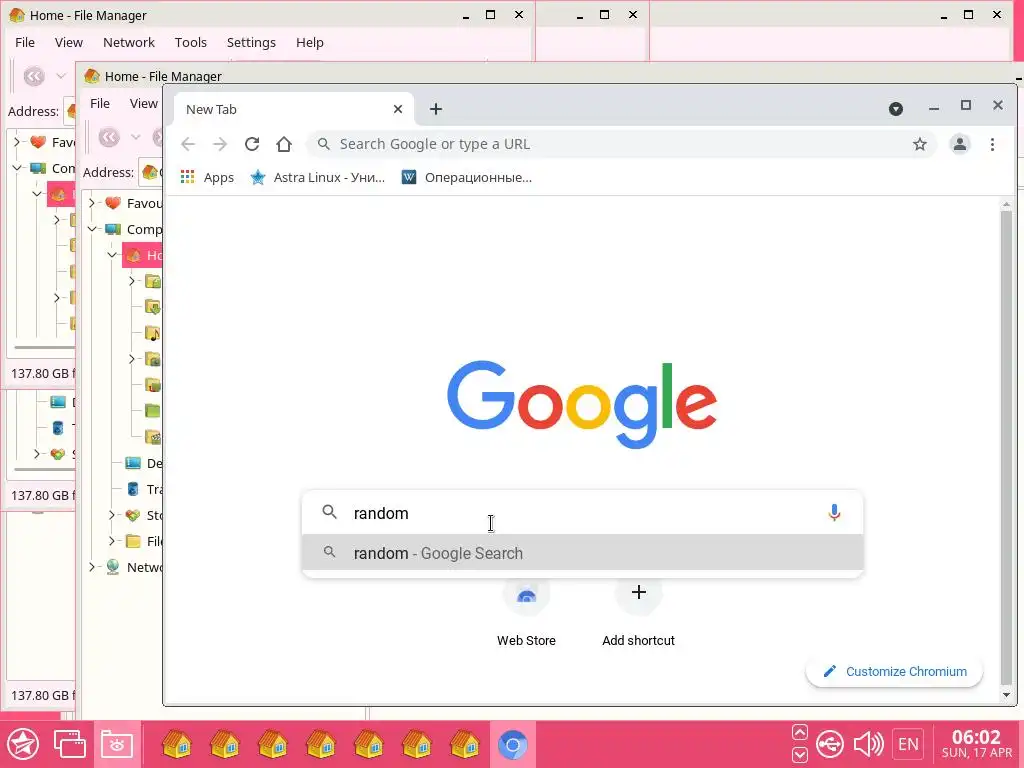
Task: Open the Chromium three-dot menu
Action: point(992,144)
